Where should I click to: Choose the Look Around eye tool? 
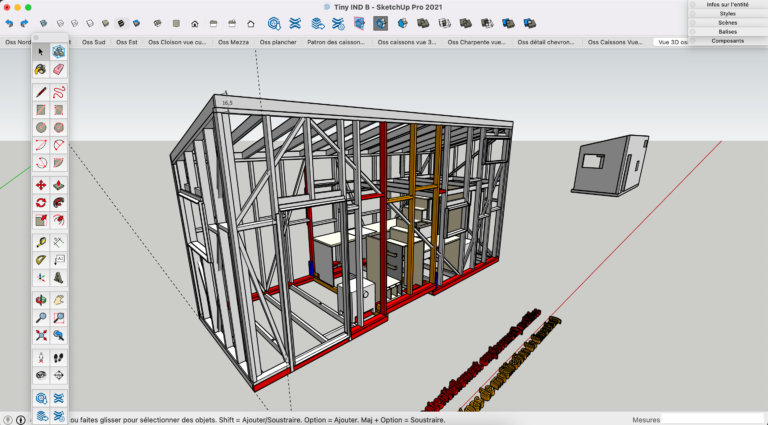pyautogui.click(x=41, y=376)
